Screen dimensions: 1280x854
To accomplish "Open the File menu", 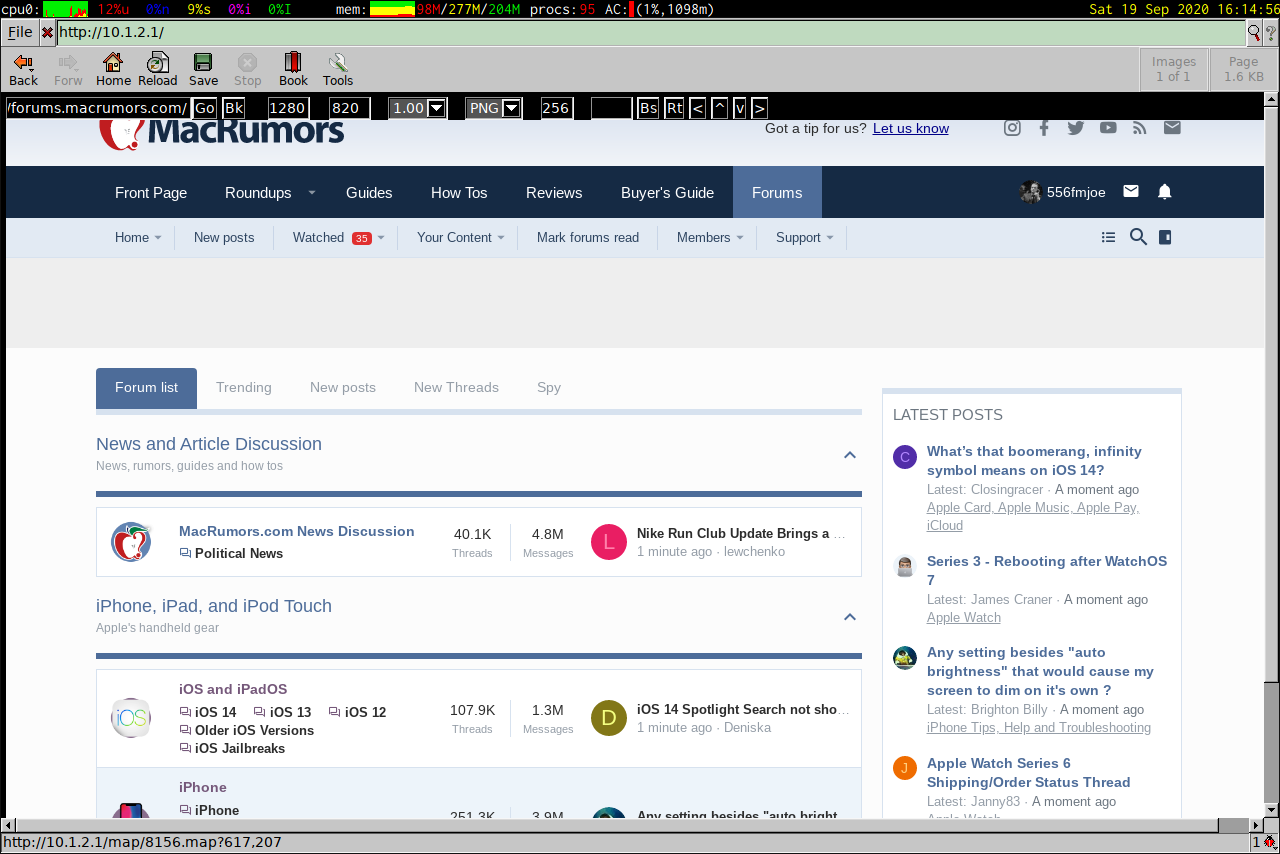I will (x=20, y=32).
